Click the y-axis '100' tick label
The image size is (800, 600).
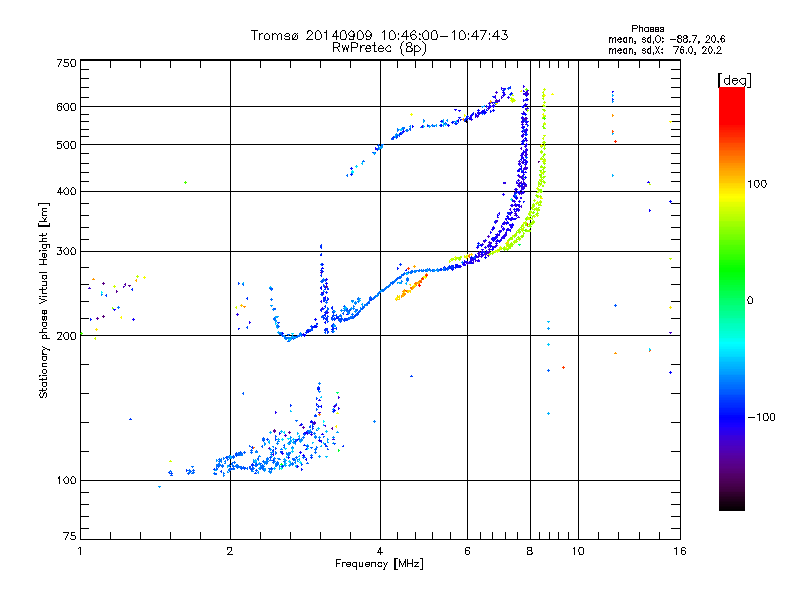tap(66, 480)
